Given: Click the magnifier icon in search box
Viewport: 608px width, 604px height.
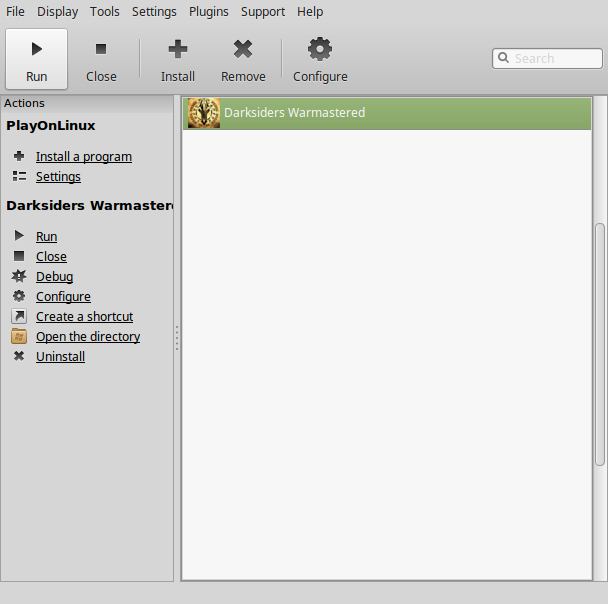Looking at the screenshot, I should tap(503, 58).
